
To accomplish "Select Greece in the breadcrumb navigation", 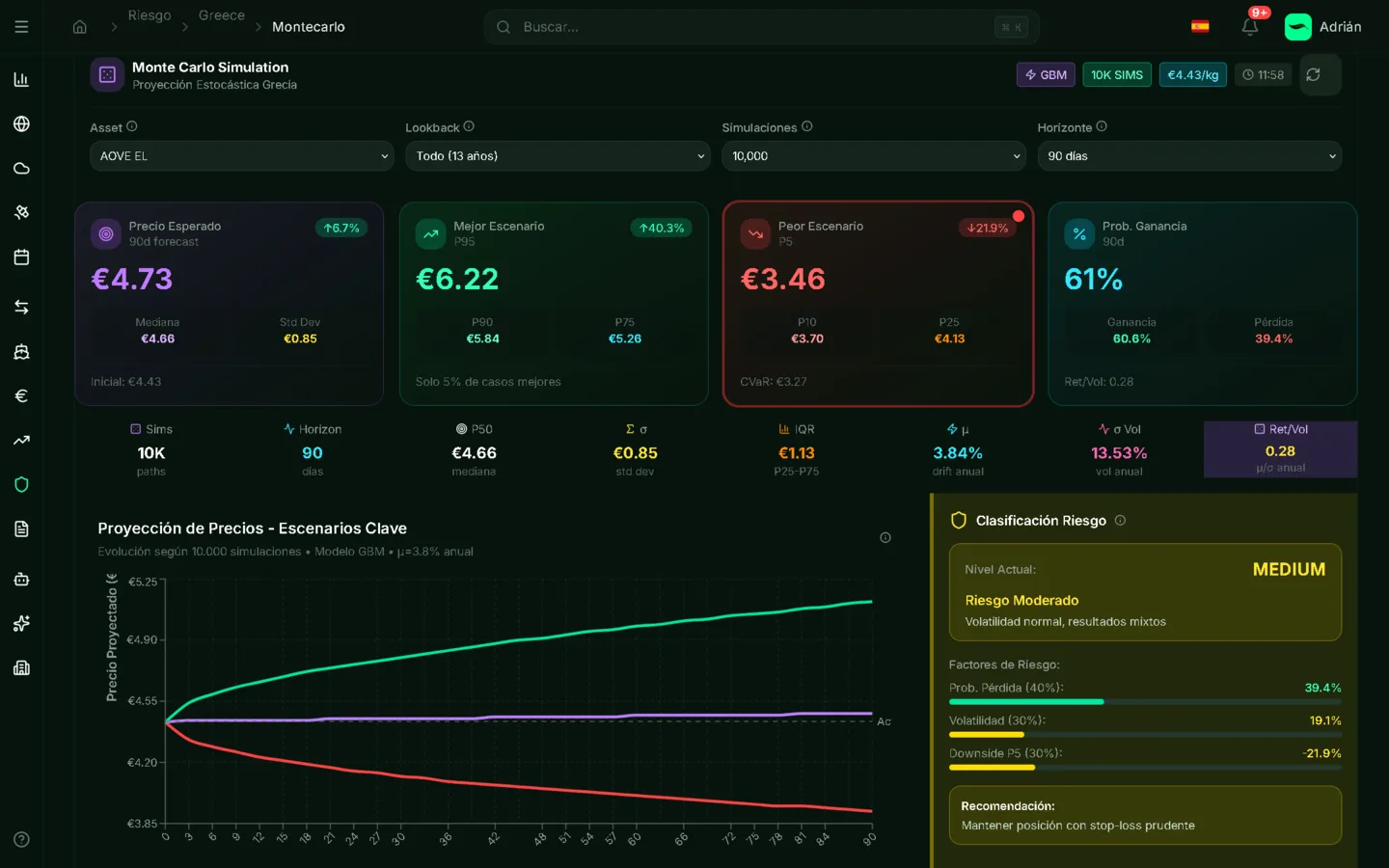I will pyautogui.click(x=221, y=14).
